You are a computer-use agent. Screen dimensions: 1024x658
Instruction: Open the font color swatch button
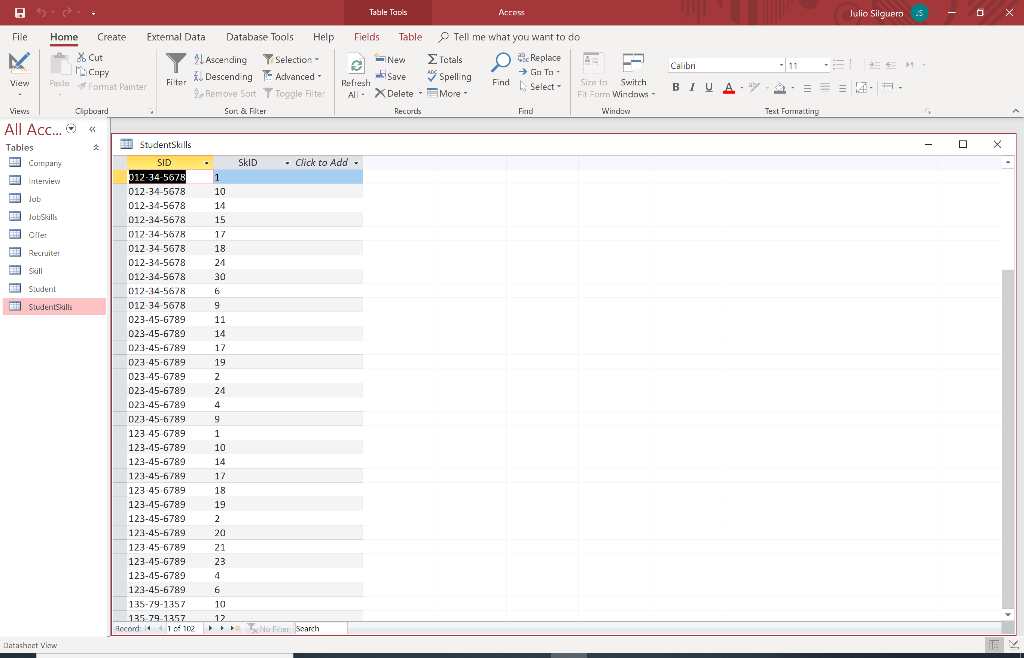[x=729, y=87]
